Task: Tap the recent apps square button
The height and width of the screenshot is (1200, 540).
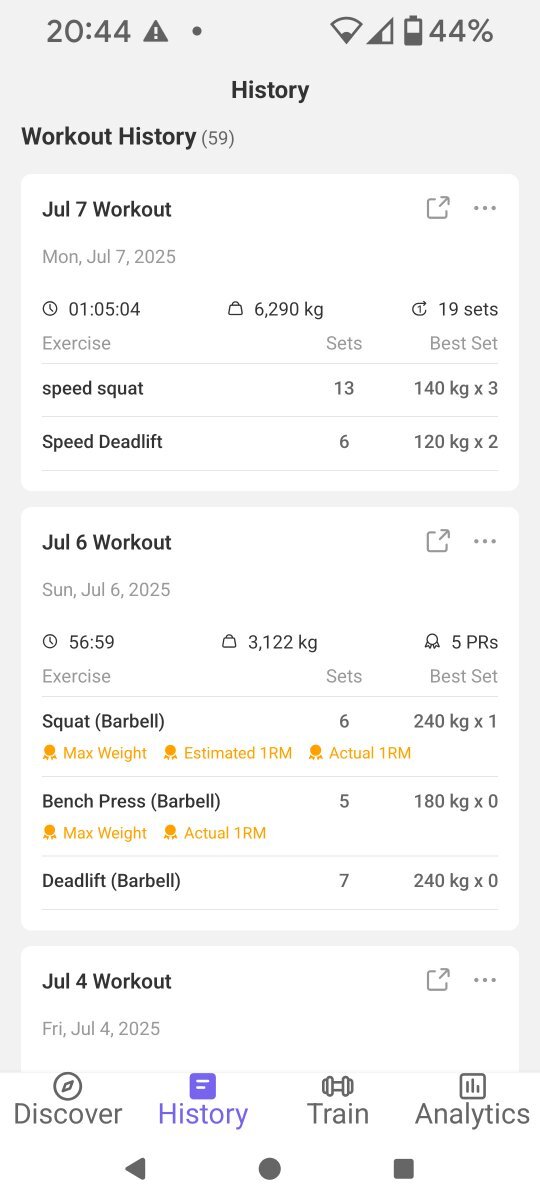Action: [x=404, y=1168]
